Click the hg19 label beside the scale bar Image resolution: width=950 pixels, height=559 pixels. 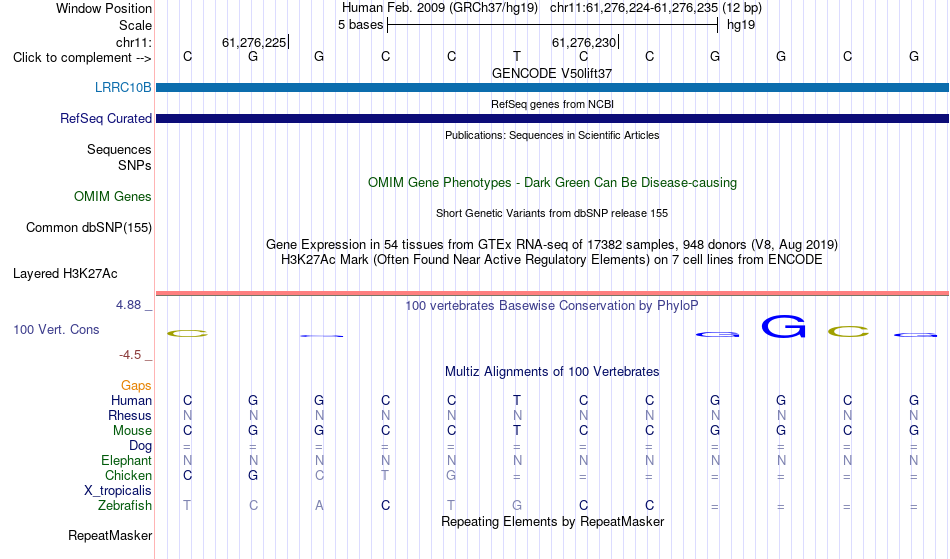(741, 25)
